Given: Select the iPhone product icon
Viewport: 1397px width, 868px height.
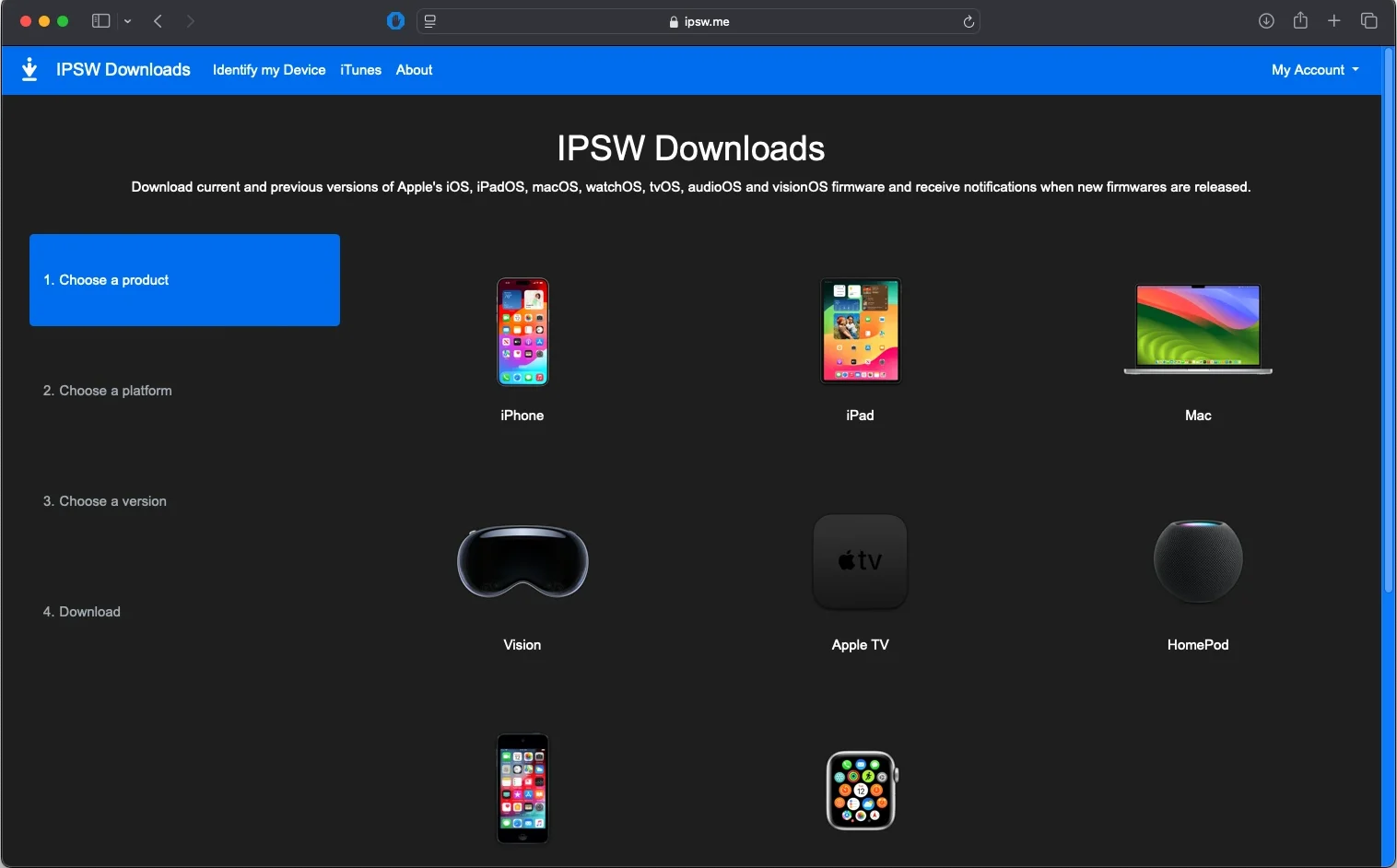Looking at the screenshot, I should click(522, 332).
